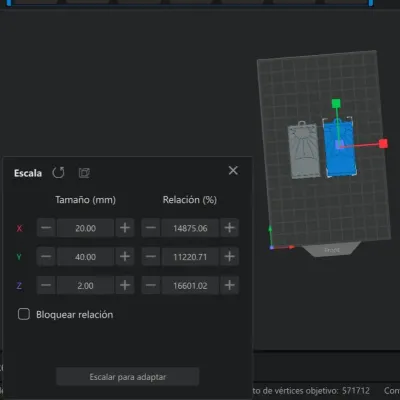Decrease X size with the minus button

pyautogui.click(x=46, y=228)
